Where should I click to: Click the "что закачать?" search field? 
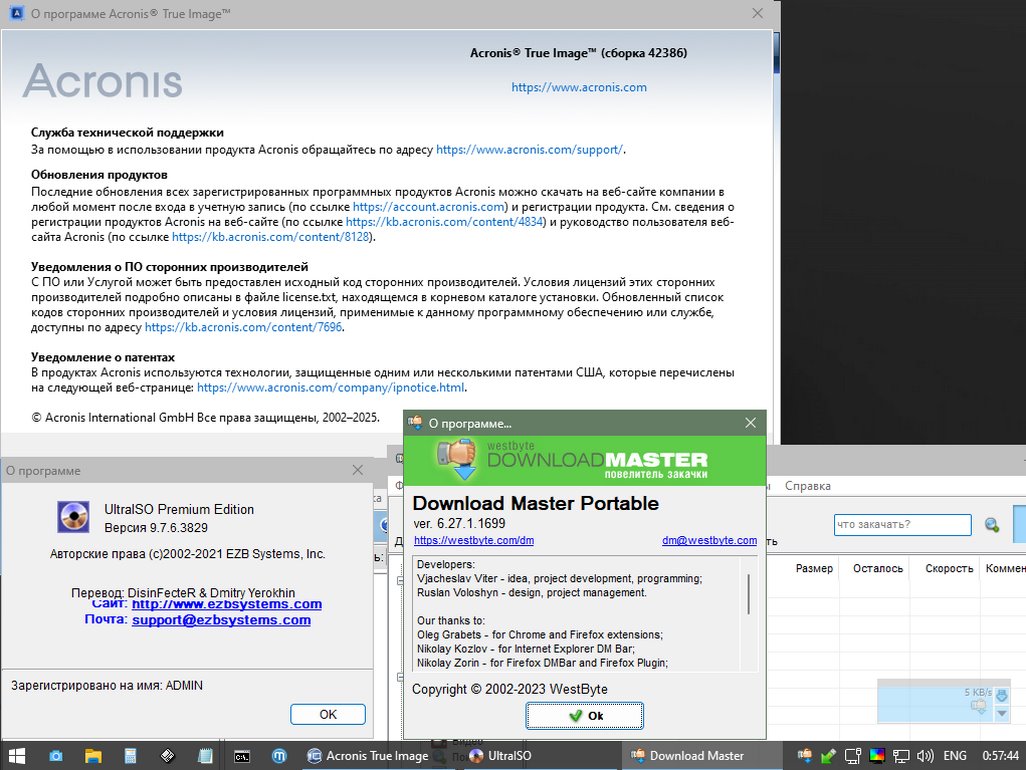pos(902,524)
